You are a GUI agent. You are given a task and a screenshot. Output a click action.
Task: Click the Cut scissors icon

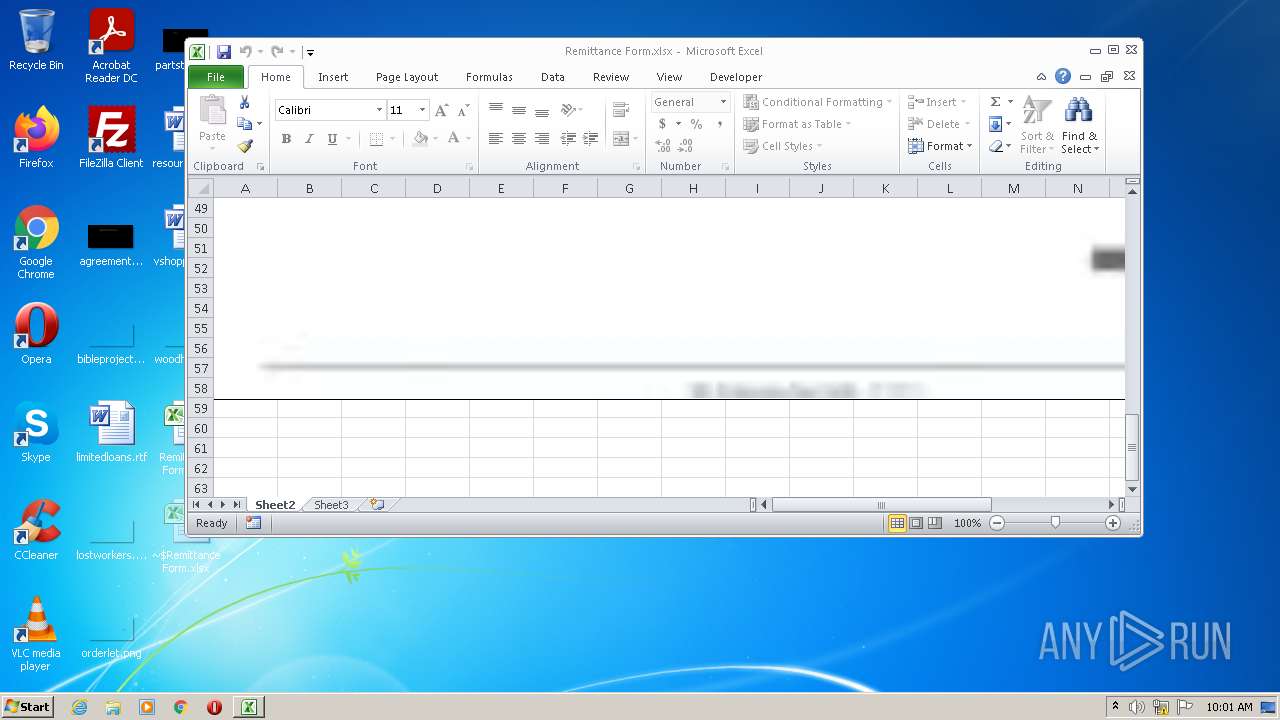click(245, 103)
